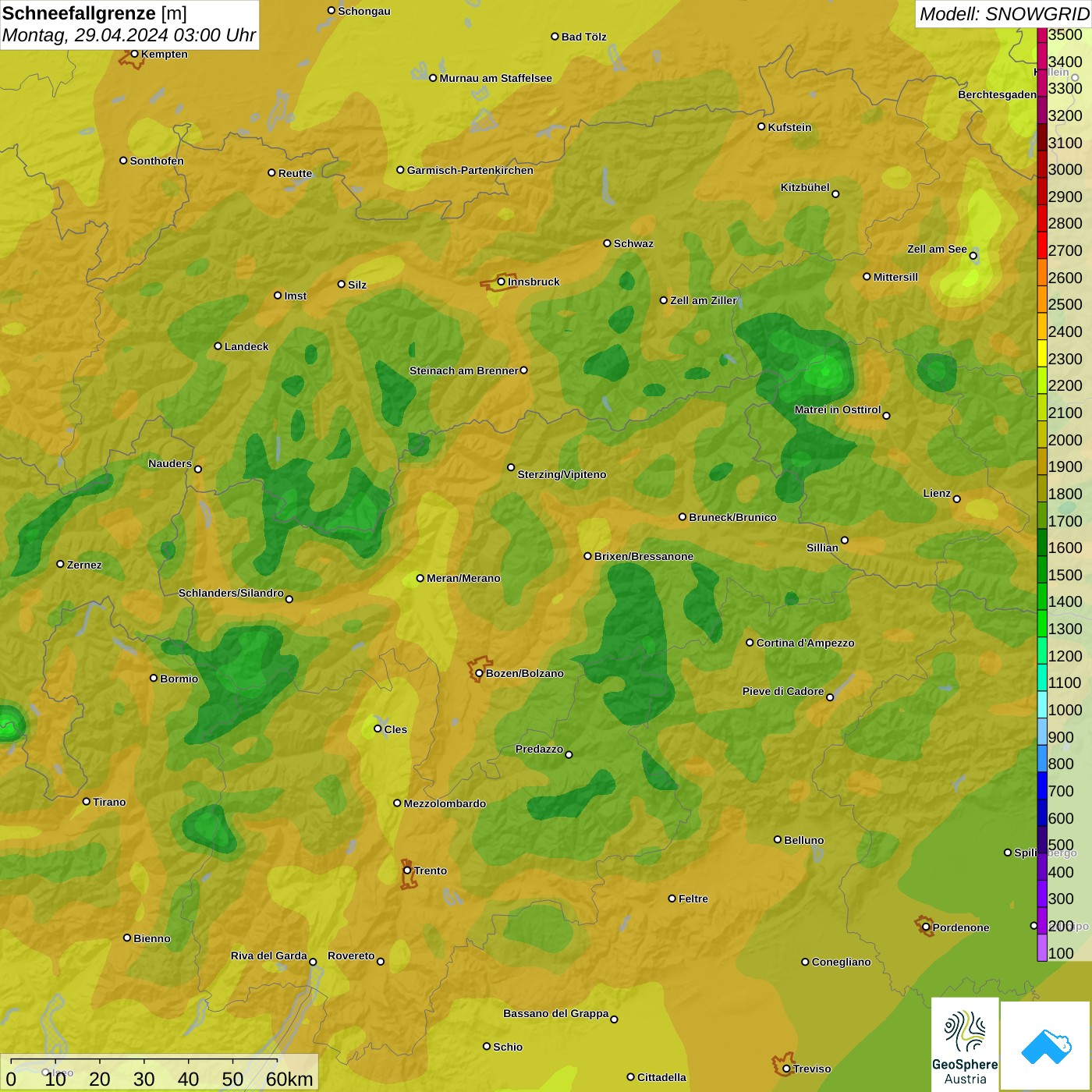Click the 2300 value in the legend
The width and height of the screenshot is (1092, 1092).
1065,359
